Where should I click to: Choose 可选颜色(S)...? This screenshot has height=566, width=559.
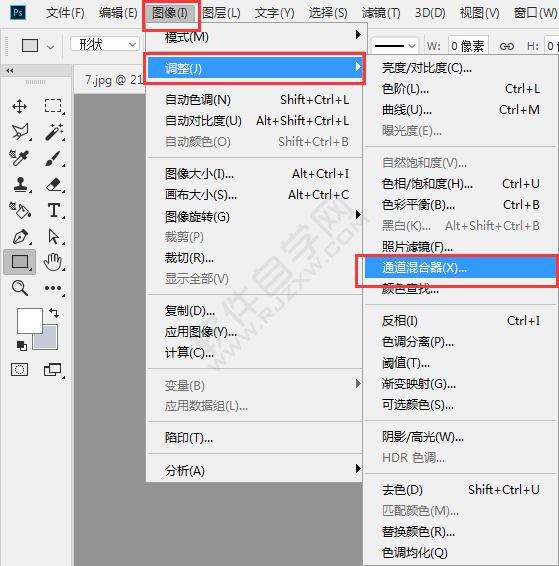pos(460,405)
